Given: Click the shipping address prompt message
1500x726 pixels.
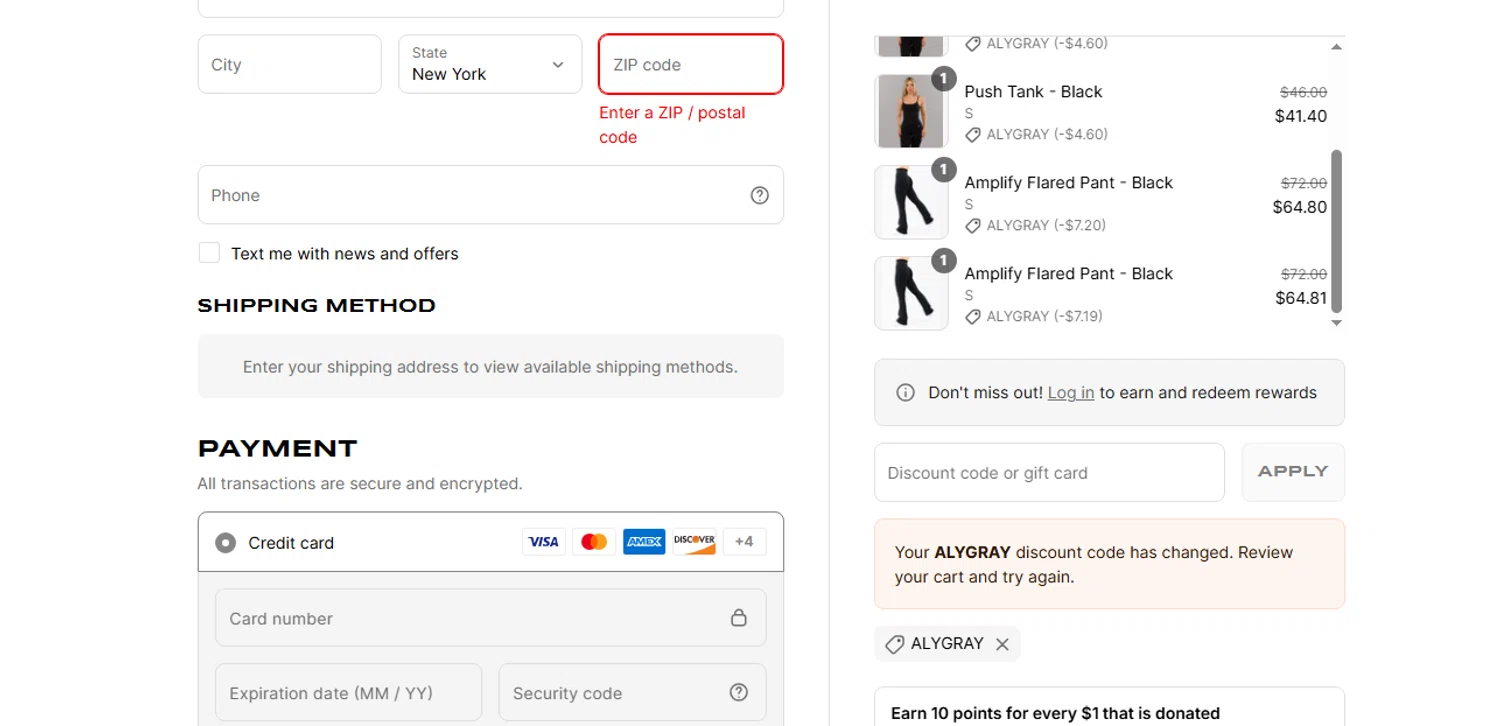Looking at the screenshot, I should pos(491,366).
